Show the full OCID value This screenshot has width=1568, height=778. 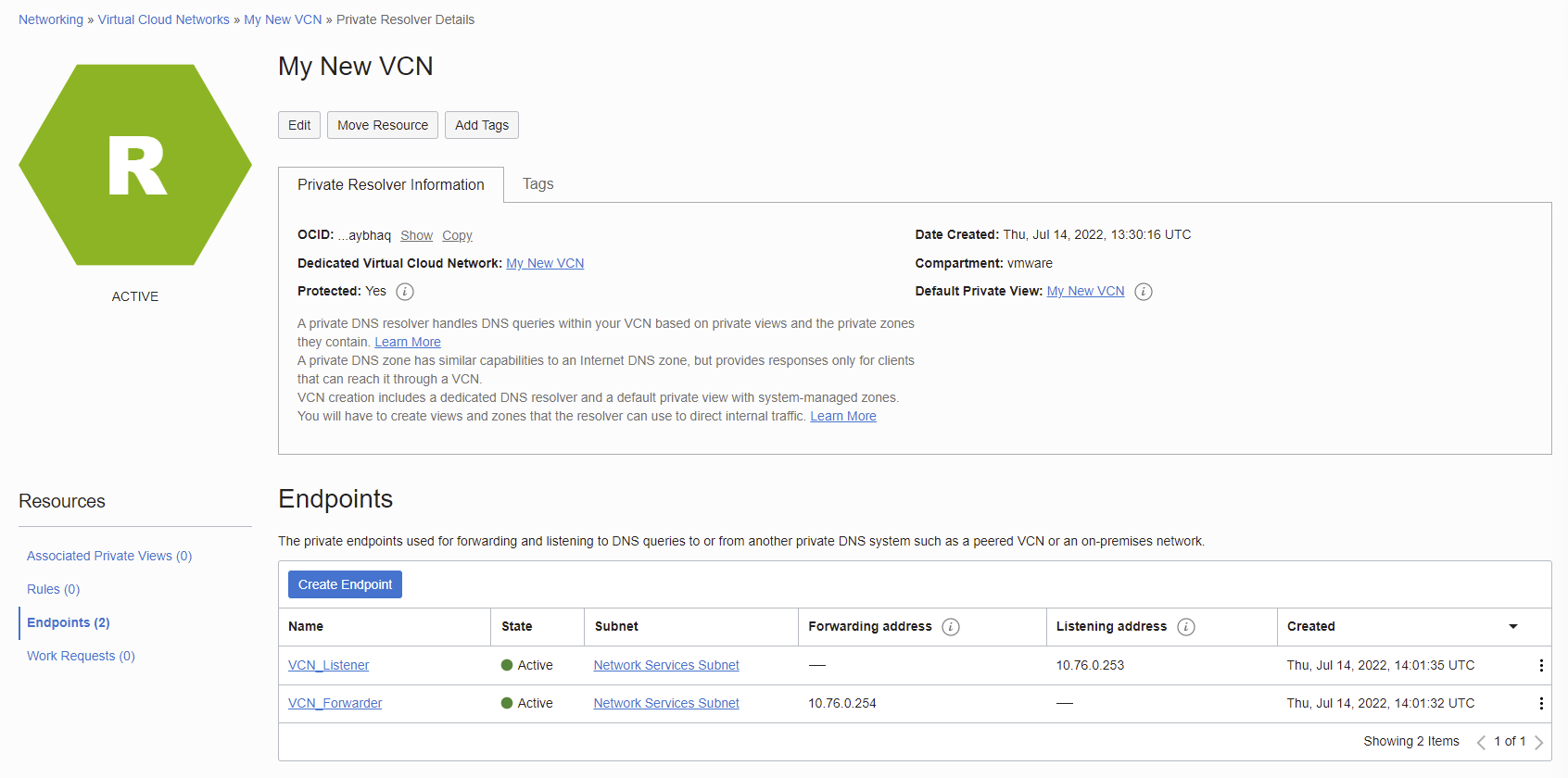pos(416,236)
